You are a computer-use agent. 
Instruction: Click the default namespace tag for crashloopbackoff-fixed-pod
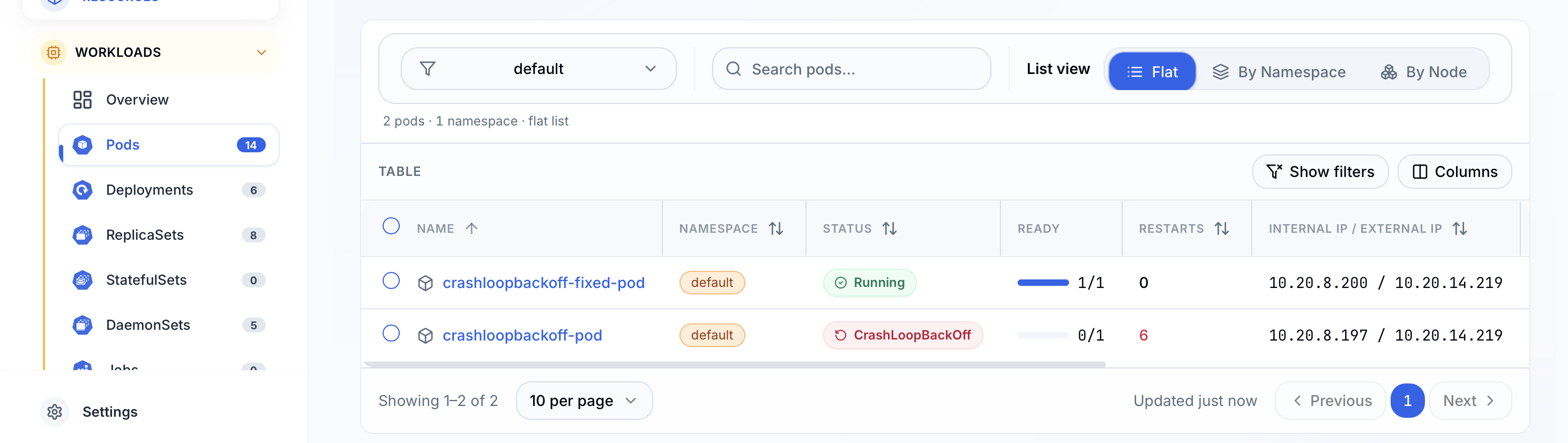pos(712,283)
